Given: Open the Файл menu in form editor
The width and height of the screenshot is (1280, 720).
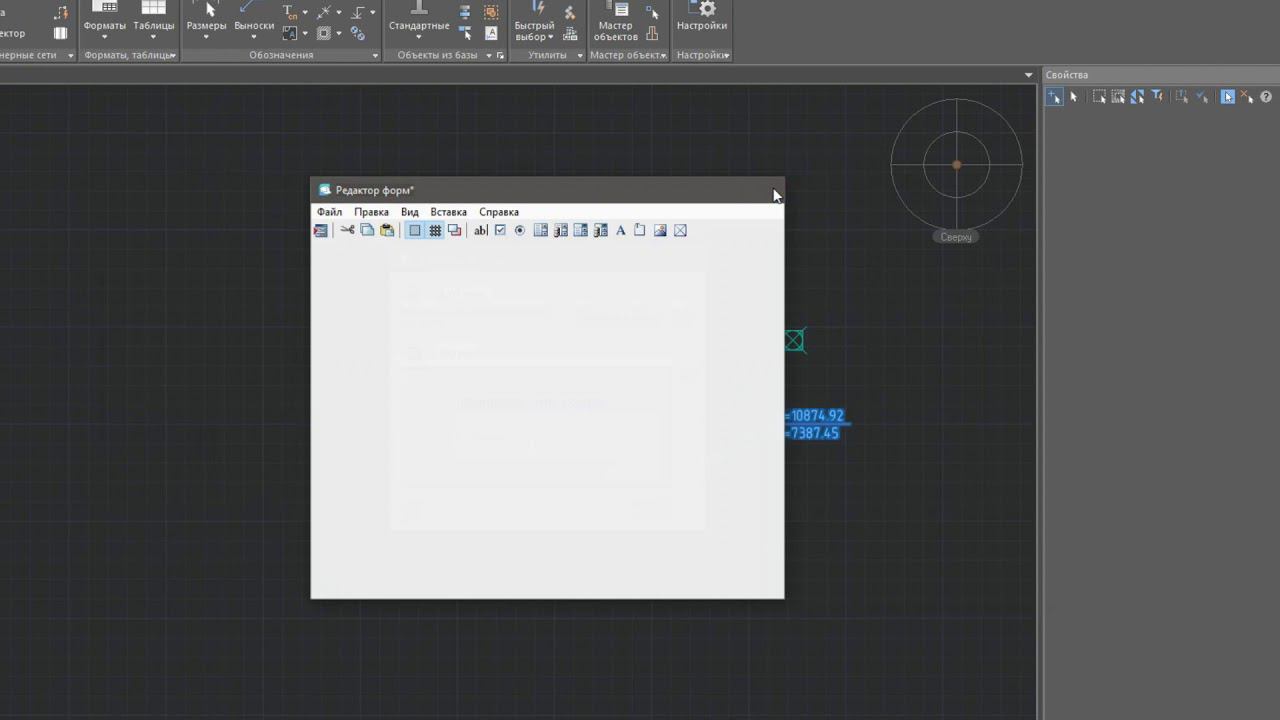Looking at the screenshot, I should coord(329,212).
